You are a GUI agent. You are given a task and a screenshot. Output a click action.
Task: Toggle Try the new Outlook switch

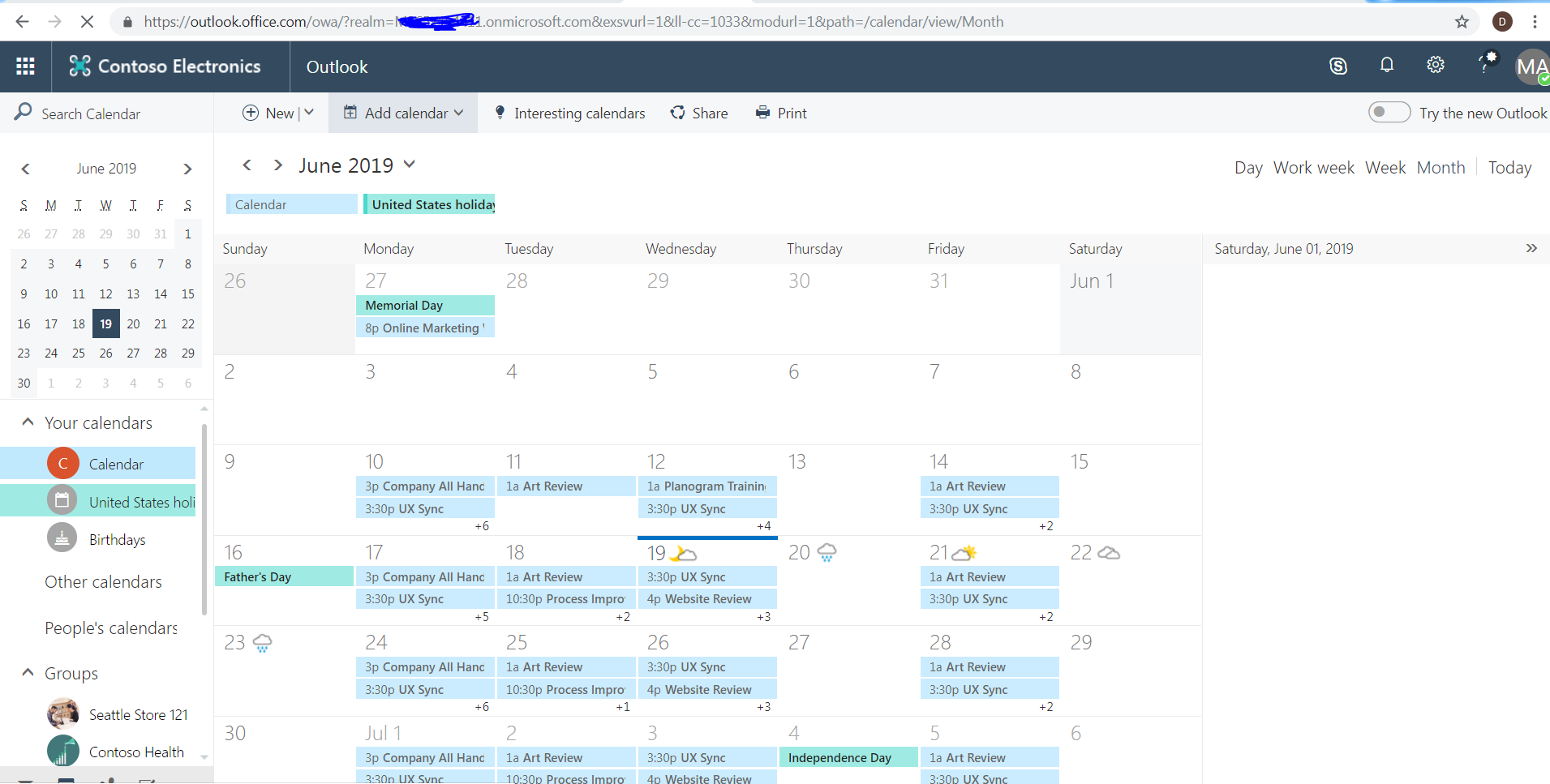1389,113
